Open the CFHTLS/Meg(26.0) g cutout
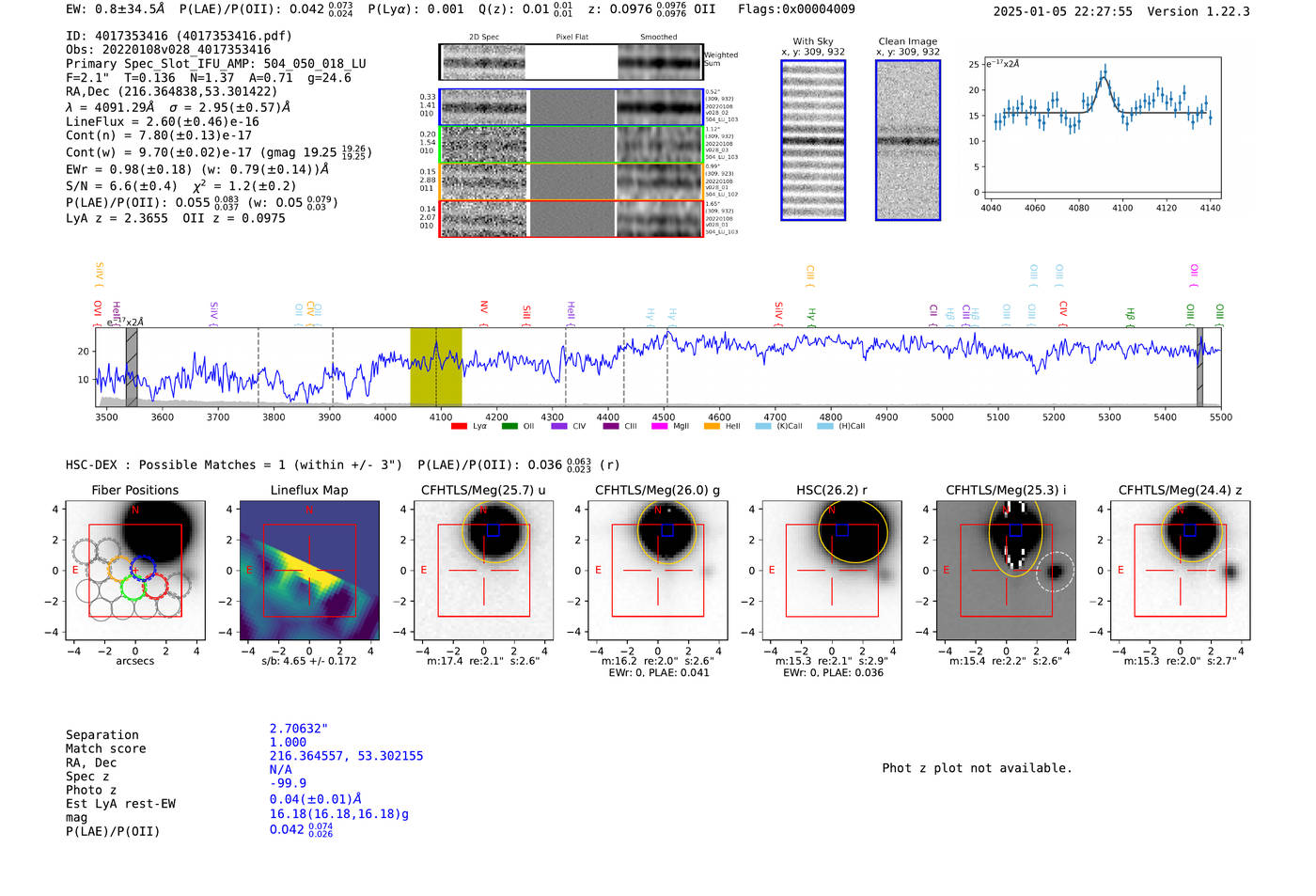The height and width of the screenshot is (896, 1316). [658, 571]
